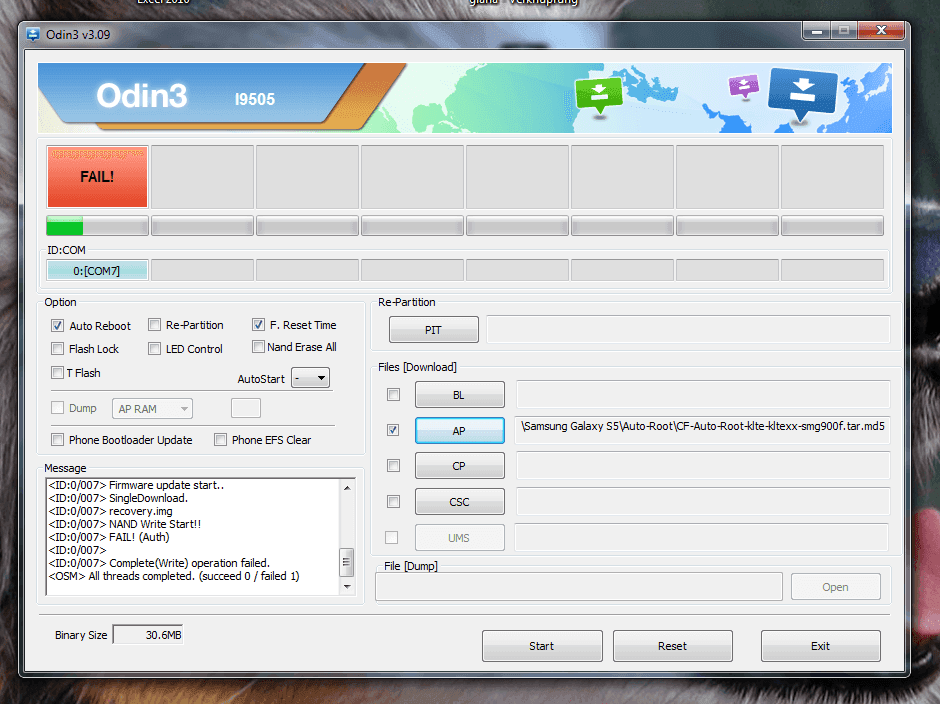Click the purple download marker in banner

coord(743,86)
